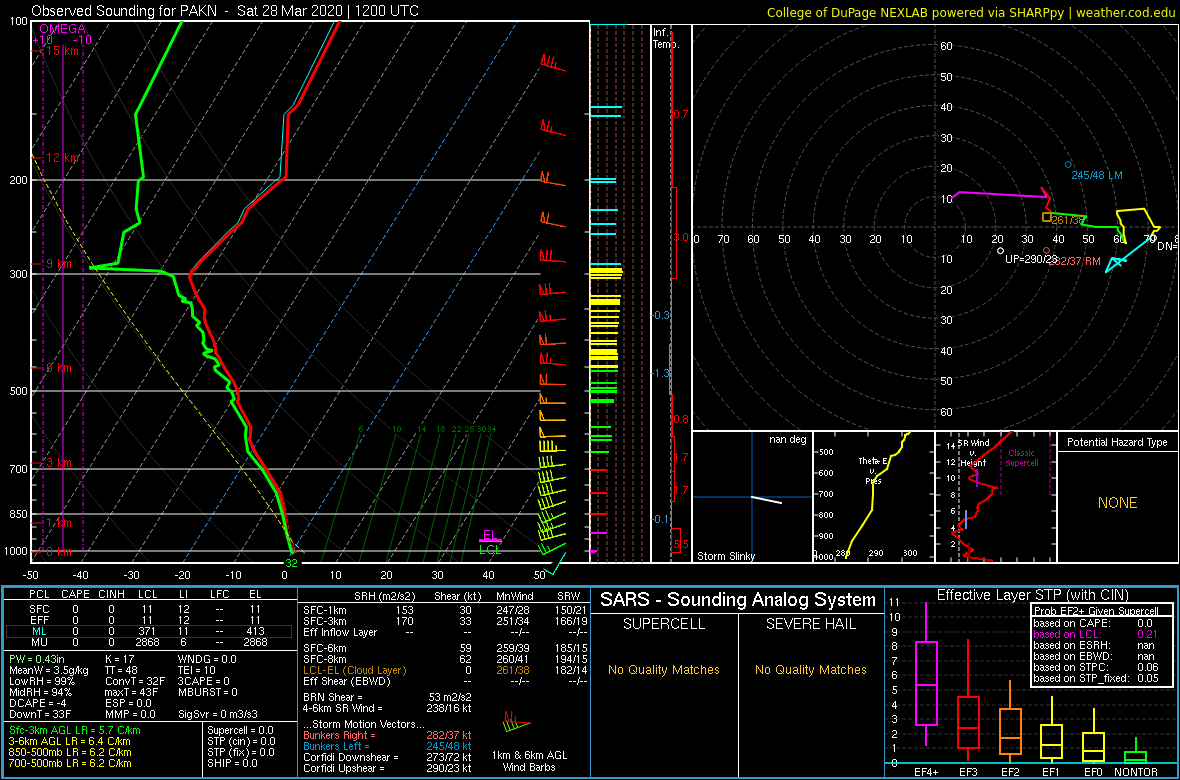This screenshot has width=1180, height=780.
Task: Select the 500 pressure level label
Action: [x=19, y=392]
